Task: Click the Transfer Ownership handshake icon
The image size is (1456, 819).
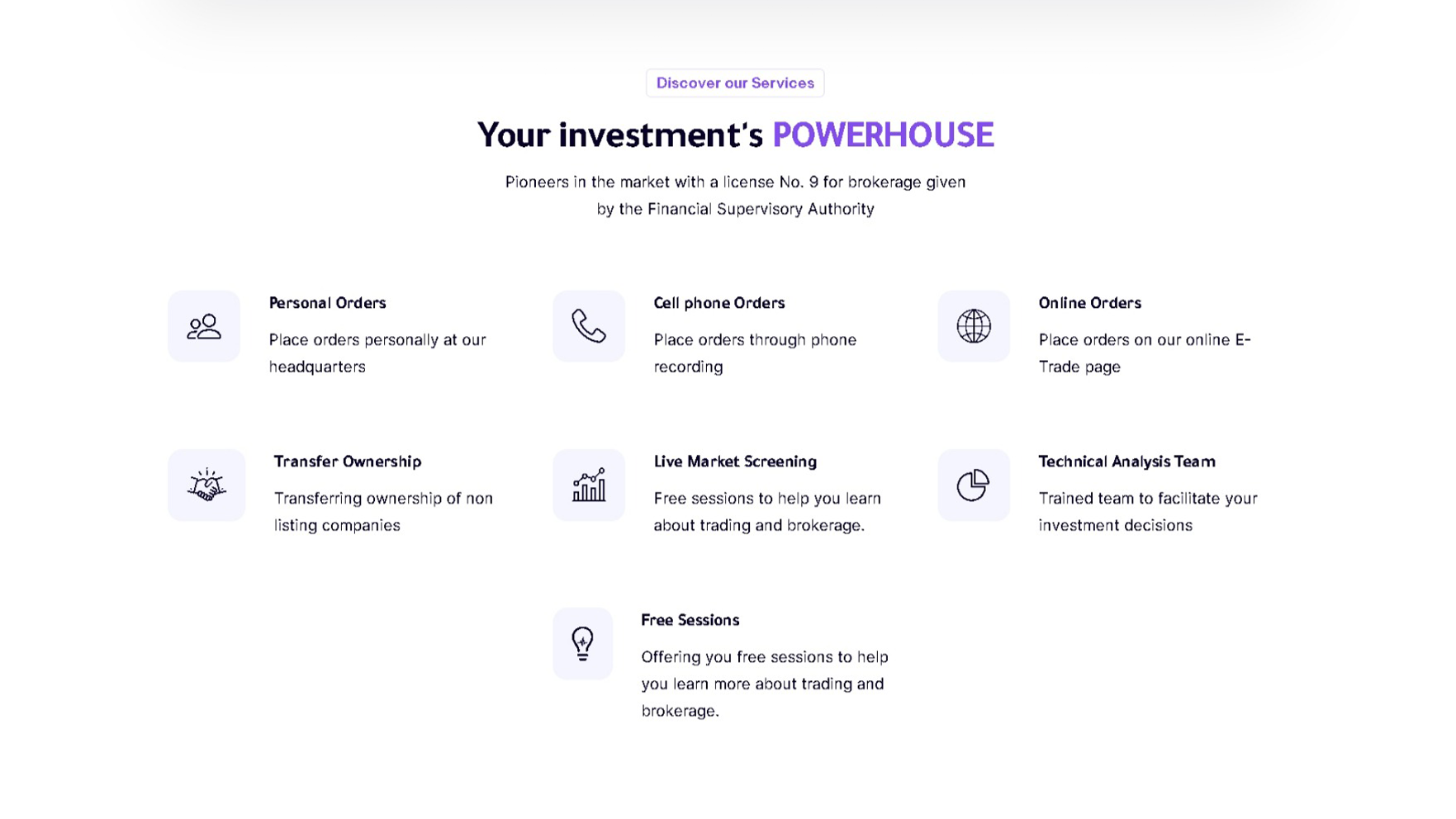Action: point(206,485)
